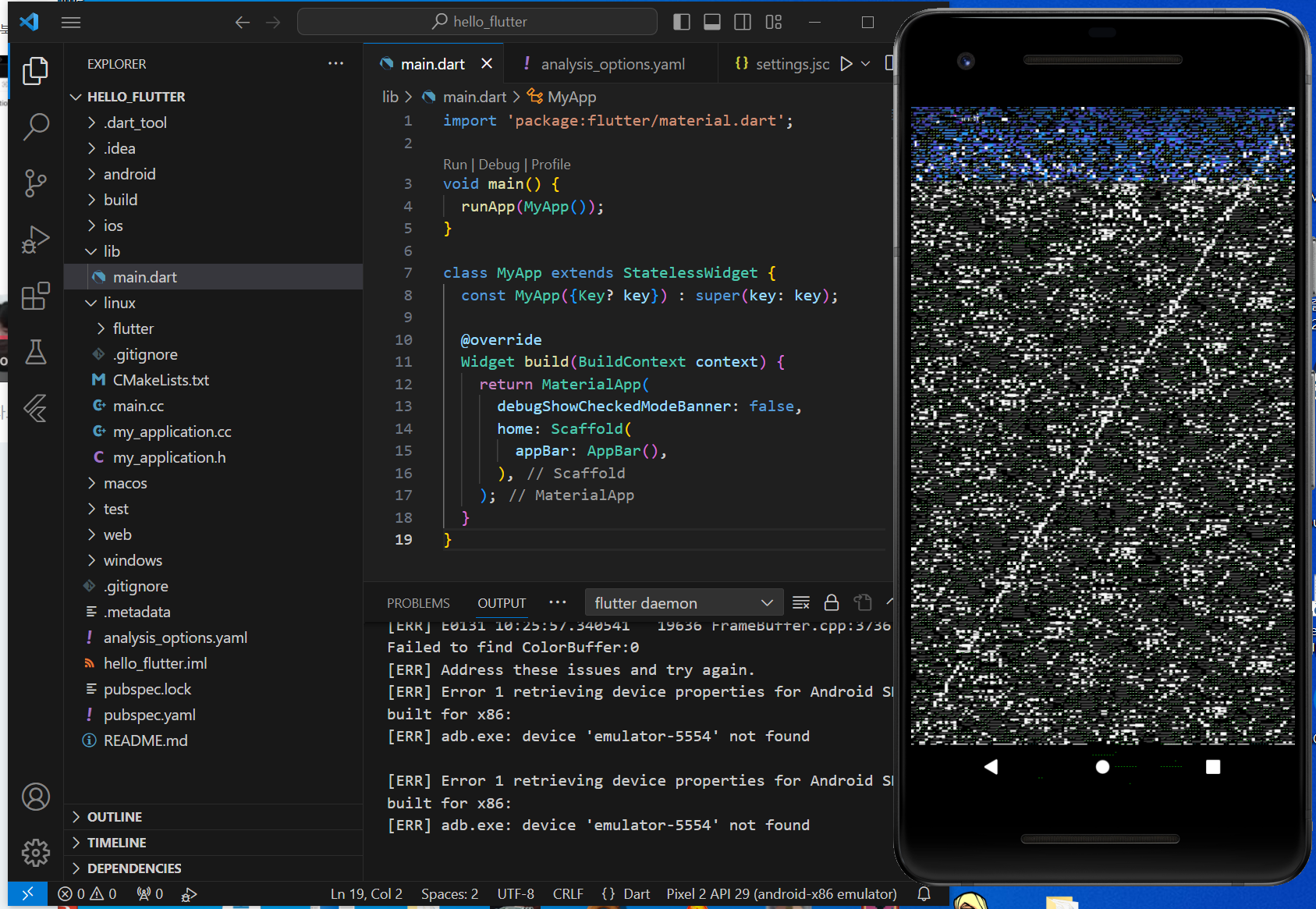
Task: Close the main.dart tab
Action: [487, 63]
